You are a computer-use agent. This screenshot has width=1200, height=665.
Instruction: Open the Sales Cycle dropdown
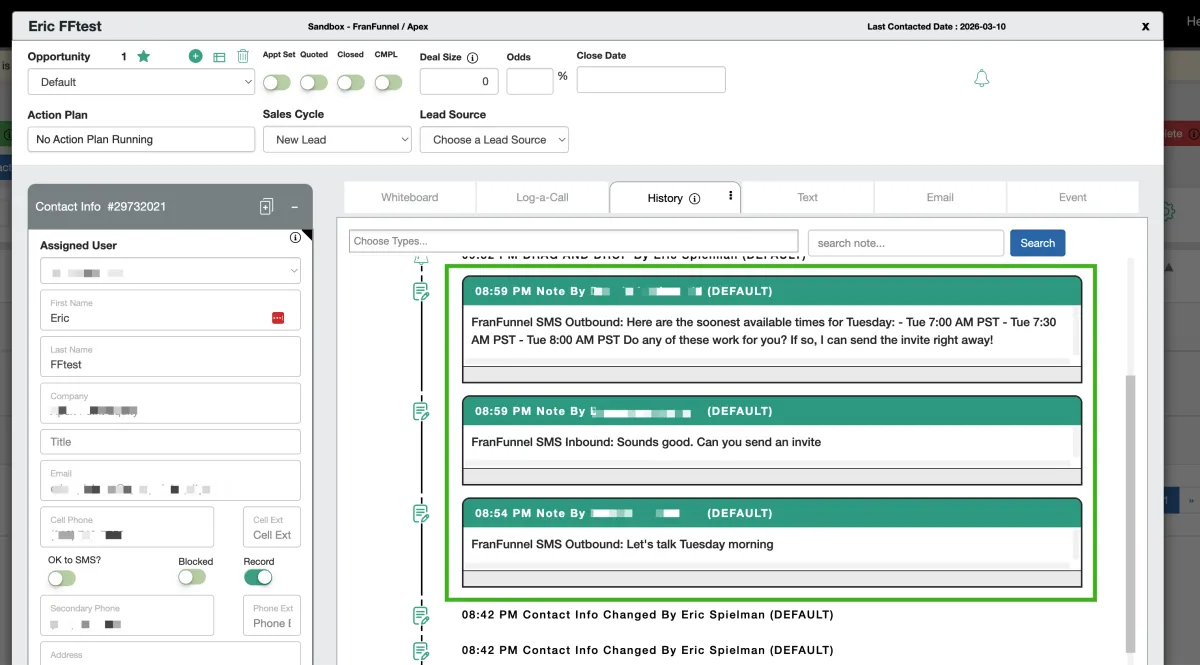(337, 139)
